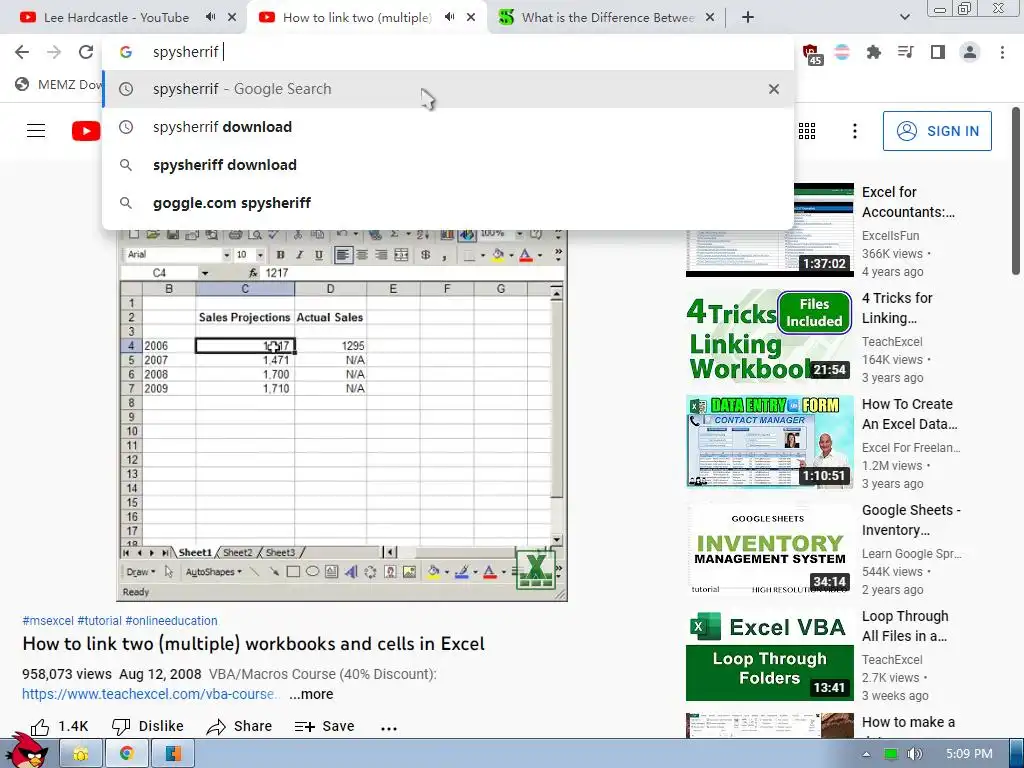Click the page's vertical scrollbar thumb
The image size is (1024, 768).
click(1016, 191)
